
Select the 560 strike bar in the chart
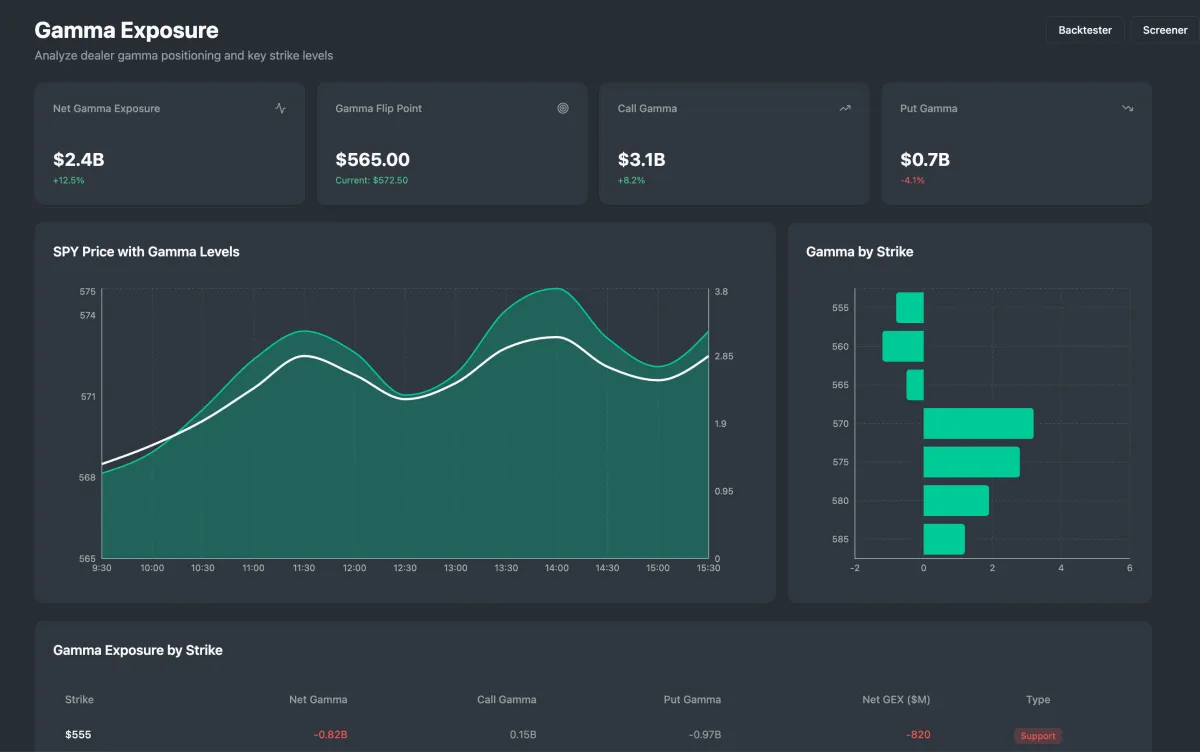(x=903, y=346)
